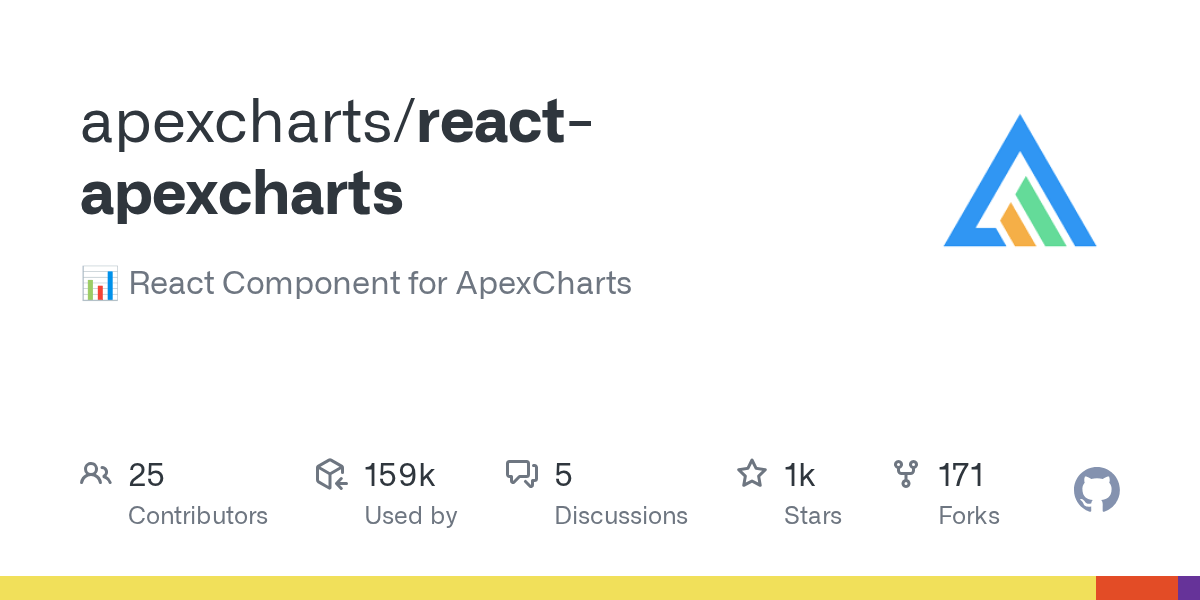The image size is (1200, 600).
Task: Click the "Used by" label
Action: (411, 516)
